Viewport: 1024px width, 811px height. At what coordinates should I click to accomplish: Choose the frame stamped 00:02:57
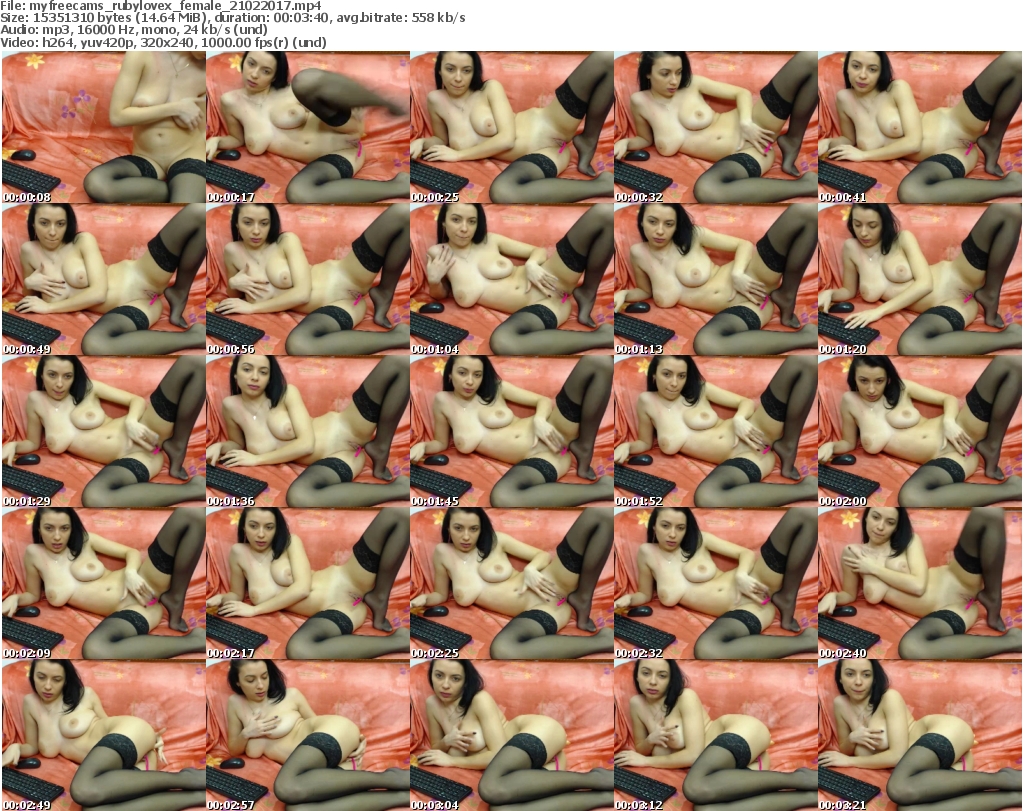[308, 735]
